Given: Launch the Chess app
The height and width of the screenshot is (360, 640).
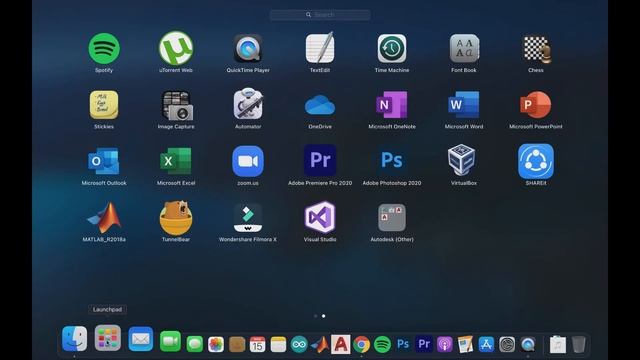Looking at the screenshot, I should (x=536, y=49).
